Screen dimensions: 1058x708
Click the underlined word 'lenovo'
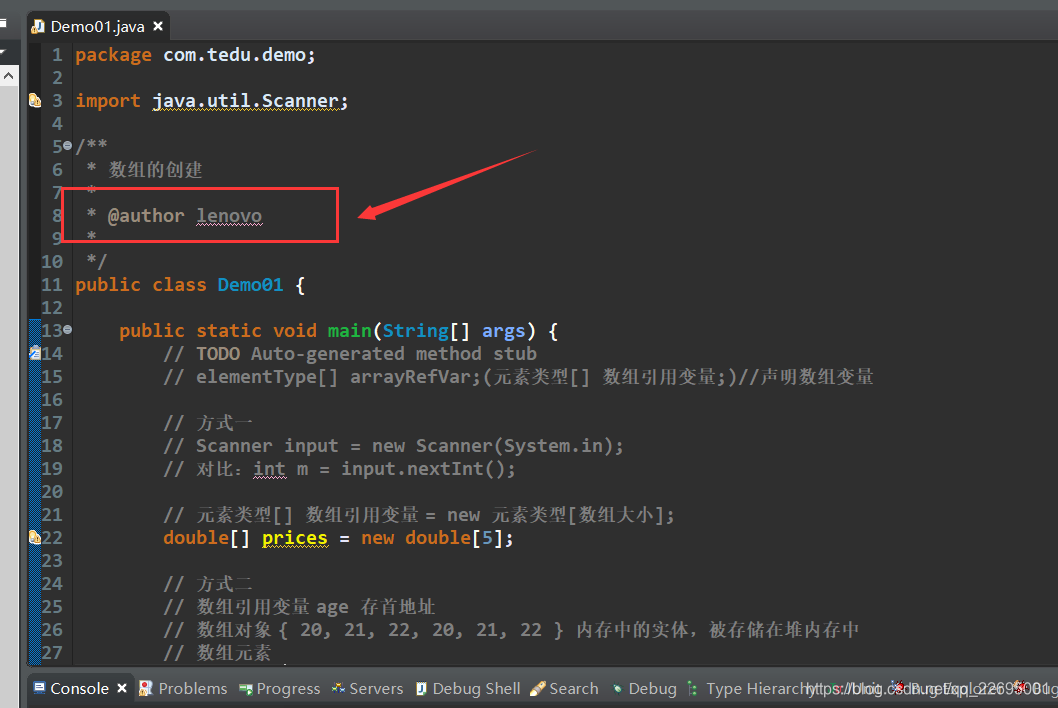(229, 216)
